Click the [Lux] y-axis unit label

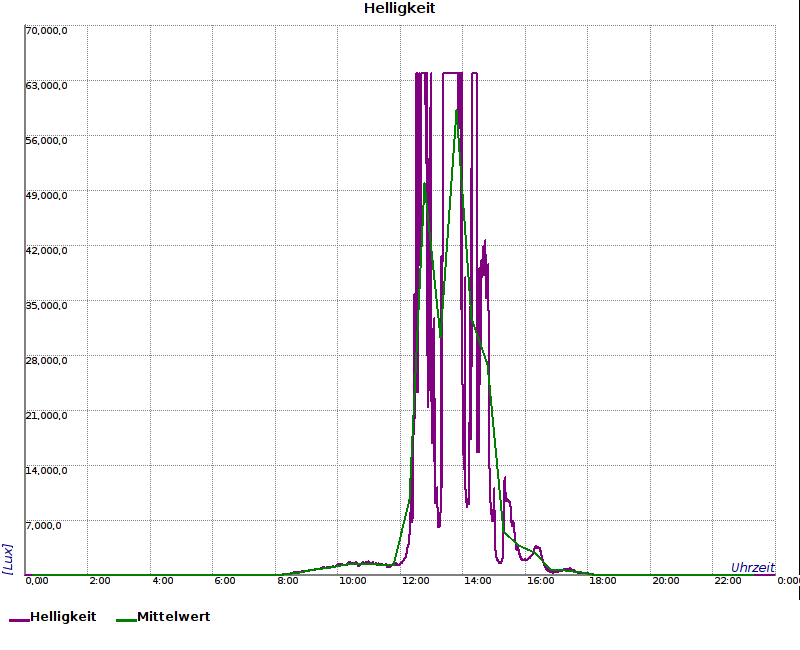click(8, 559)
